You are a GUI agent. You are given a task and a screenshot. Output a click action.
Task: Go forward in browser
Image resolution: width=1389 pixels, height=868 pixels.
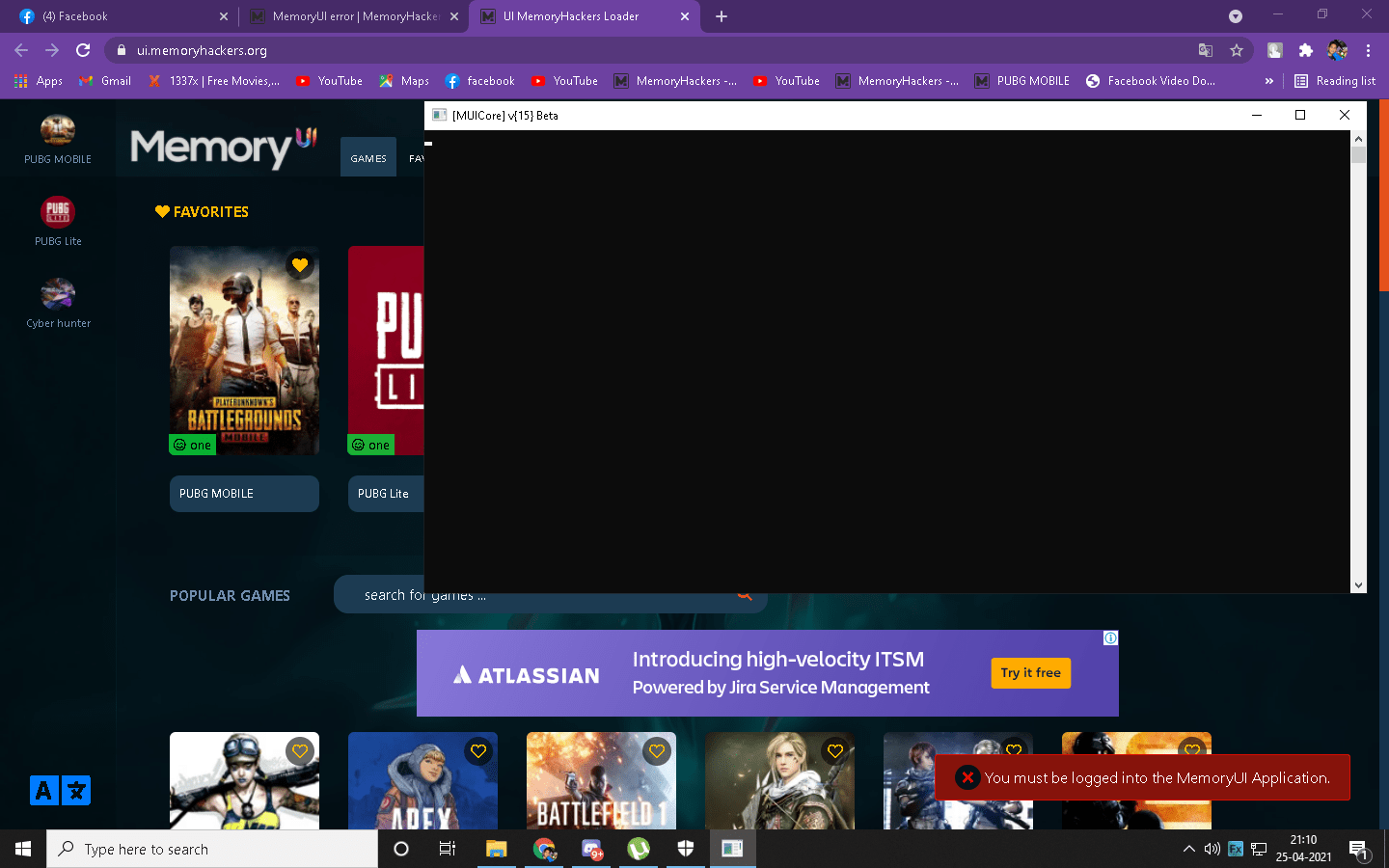click(52, 50)
